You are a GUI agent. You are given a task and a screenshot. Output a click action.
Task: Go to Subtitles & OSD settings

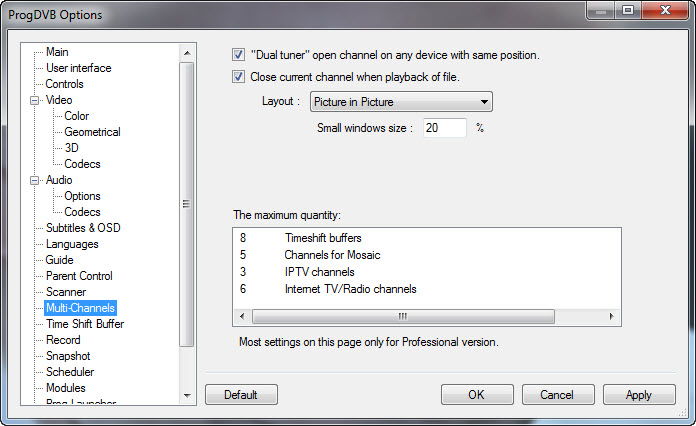pos(83,228)
